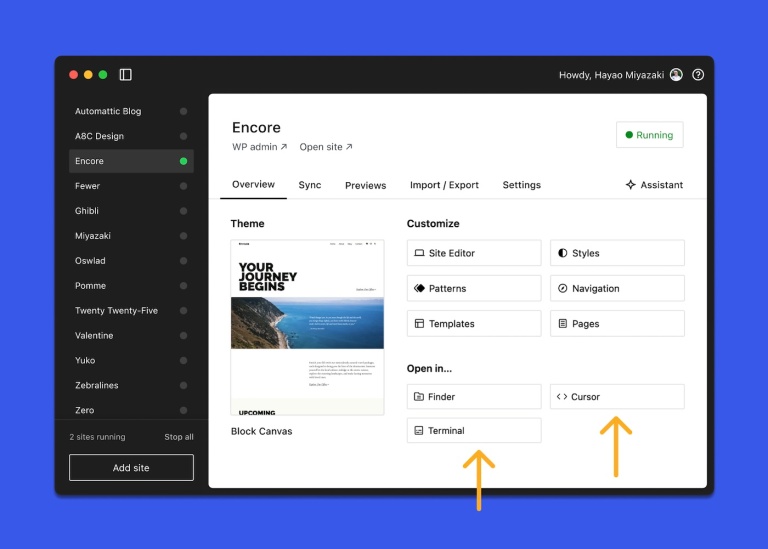Switch to the Previews tab
Screen dimensions: 768x549
point(365,185)
